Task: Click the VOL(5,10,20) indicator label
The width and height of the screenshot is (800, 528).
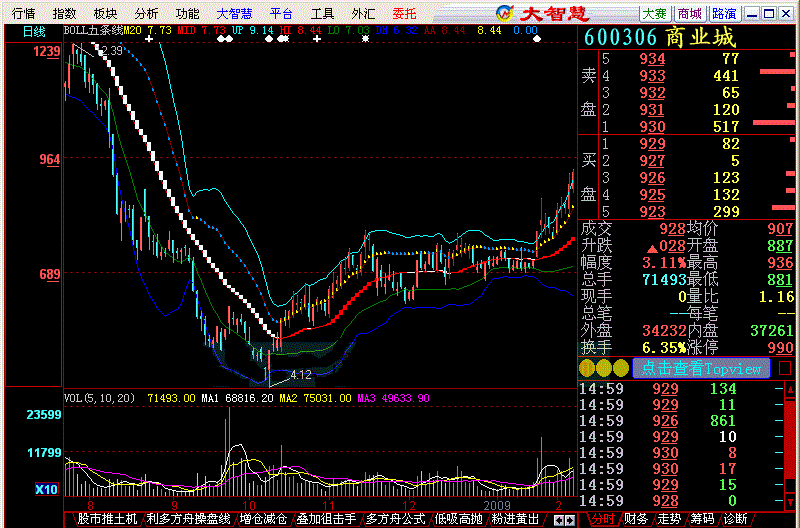Action: pyautogui.click(x=99, y=398)
